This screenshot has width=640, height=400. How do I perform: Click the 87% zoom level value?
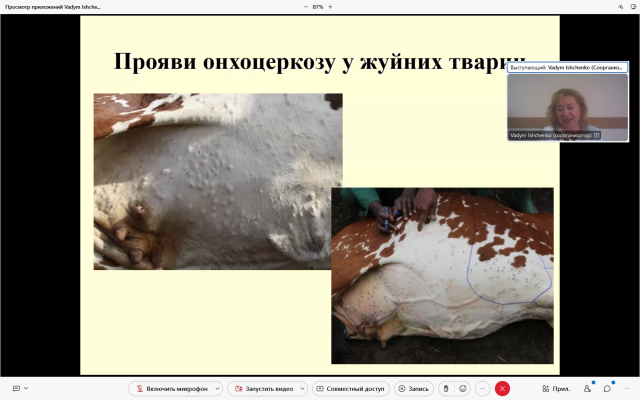click(318, 7)
